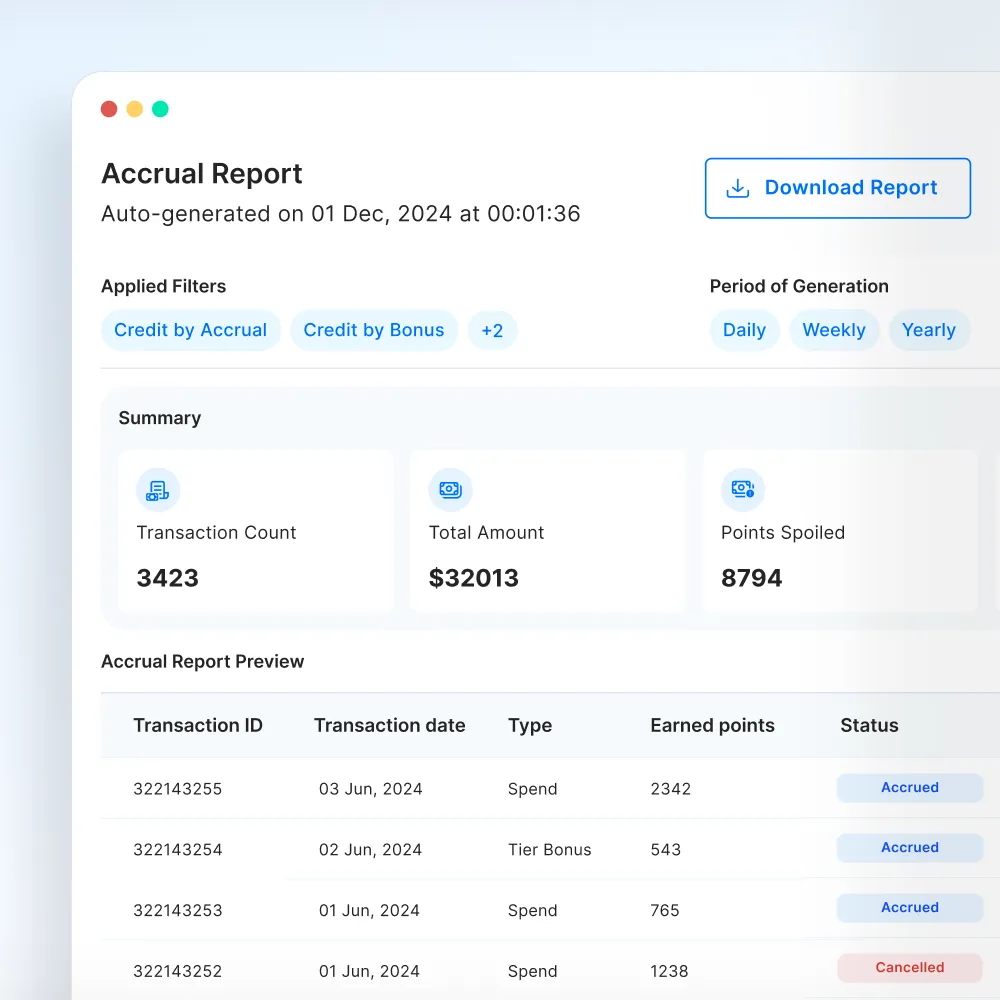Click the yellow traffic light dot
Screen dimensions: 1000x1000
(134, 108)
